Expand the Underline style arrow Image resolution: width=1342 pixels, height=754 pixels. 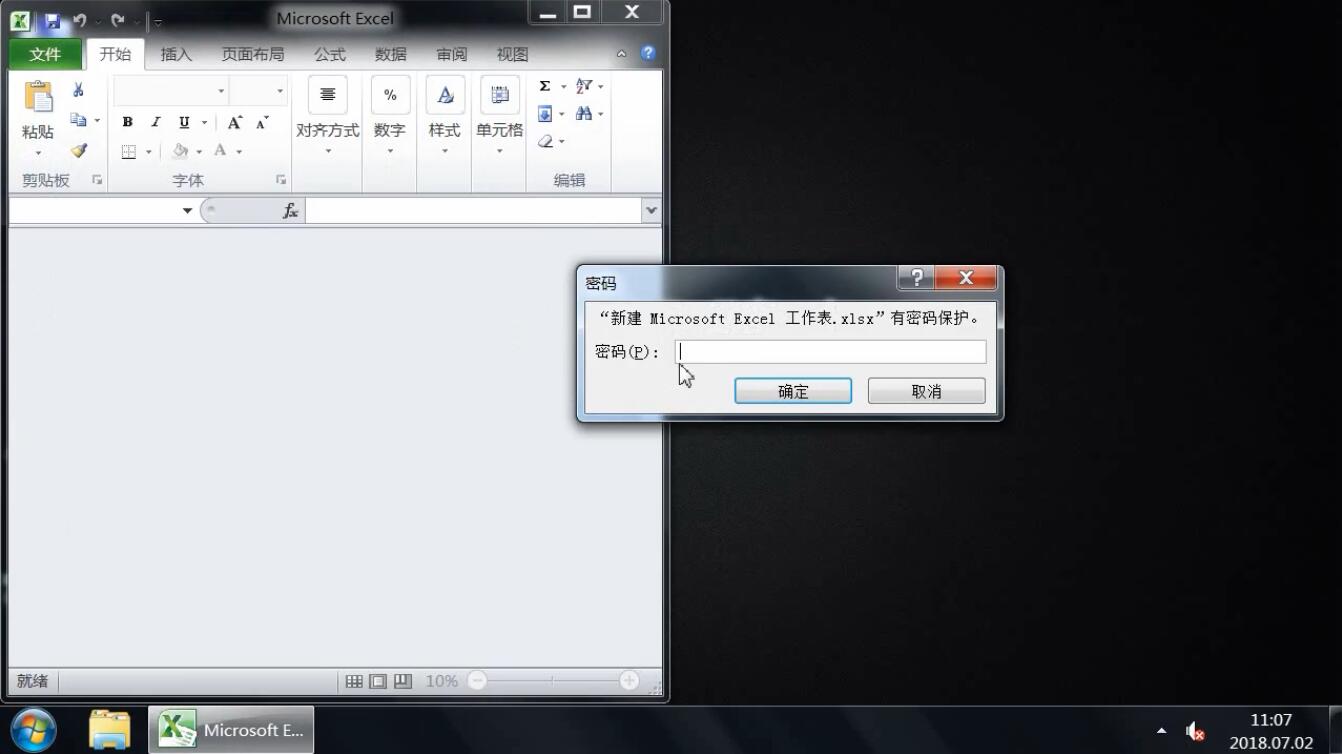(204, 122)
